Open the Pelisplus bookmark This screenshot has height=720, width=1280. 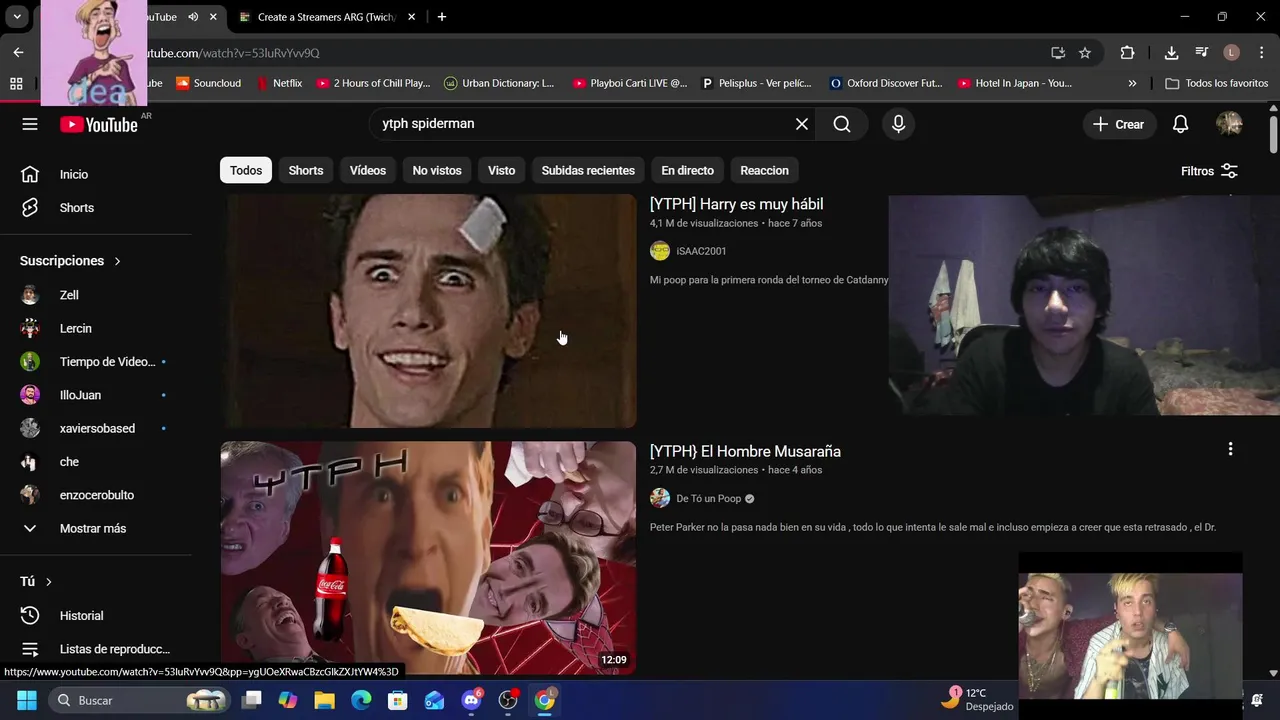[756, 83]
